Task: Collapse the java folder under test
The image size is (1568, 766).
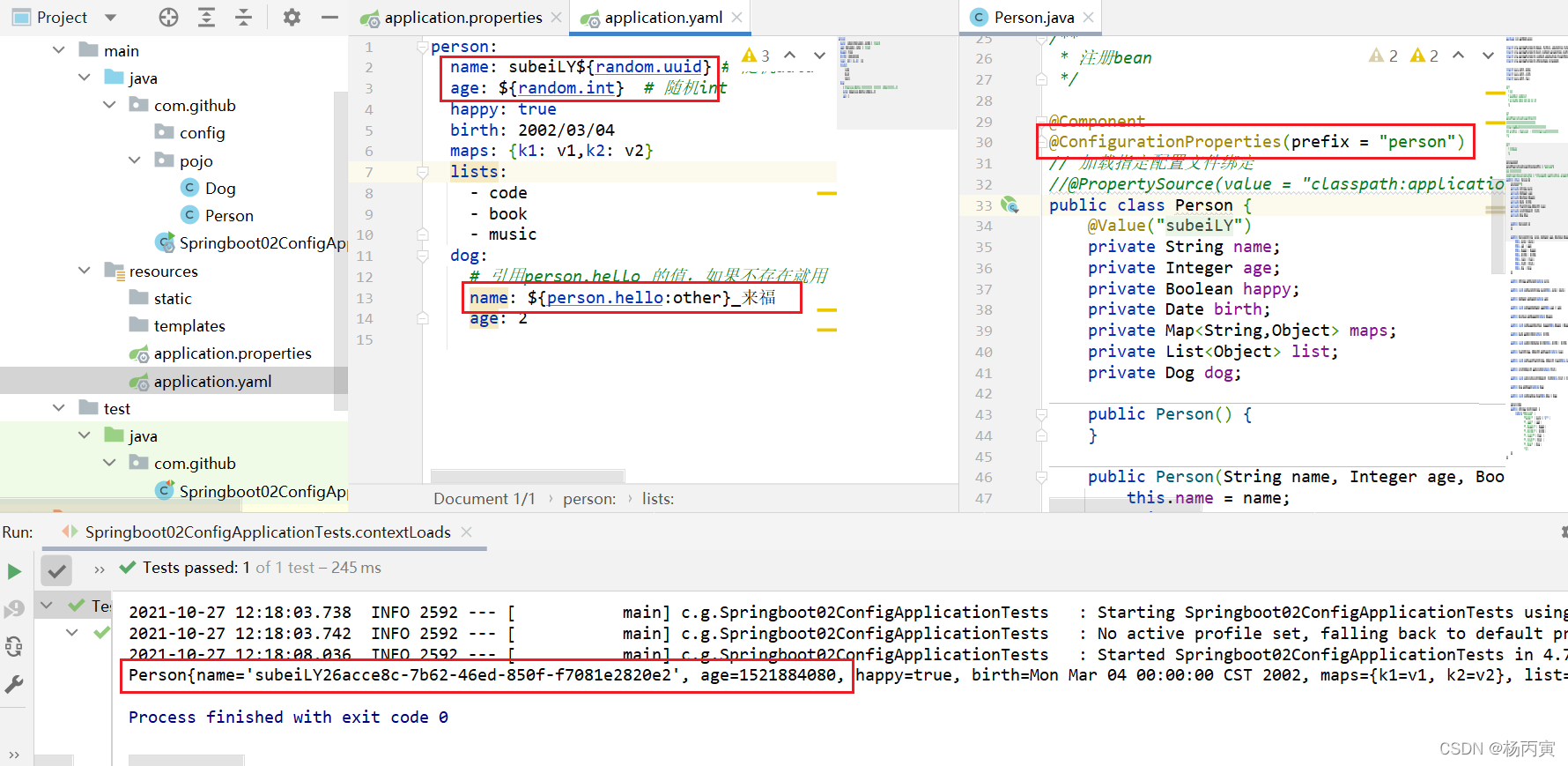Action: pyautogui.click(x=85, y=435)
